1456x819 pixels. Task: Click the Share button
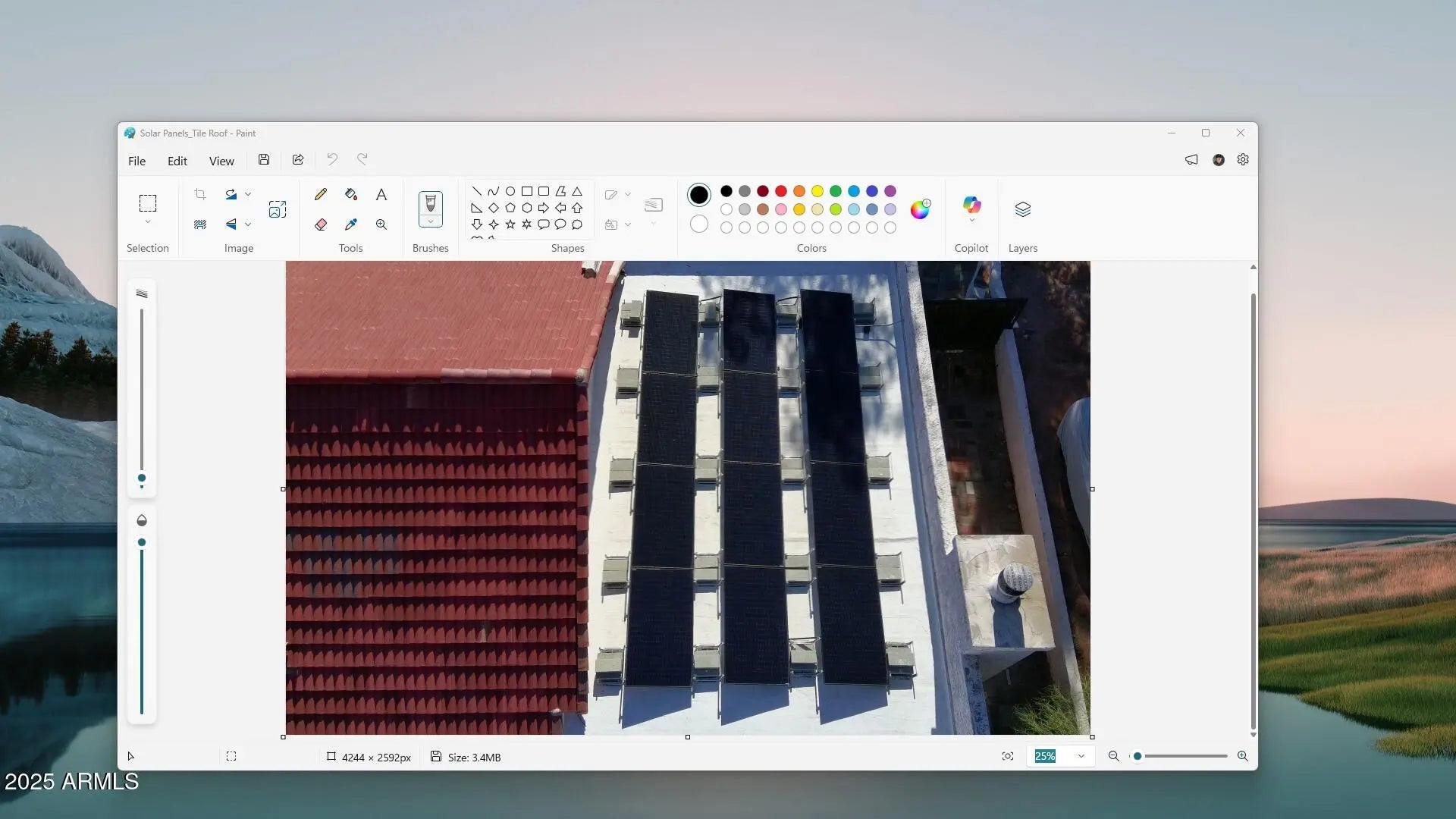click(x=298, y=159)
